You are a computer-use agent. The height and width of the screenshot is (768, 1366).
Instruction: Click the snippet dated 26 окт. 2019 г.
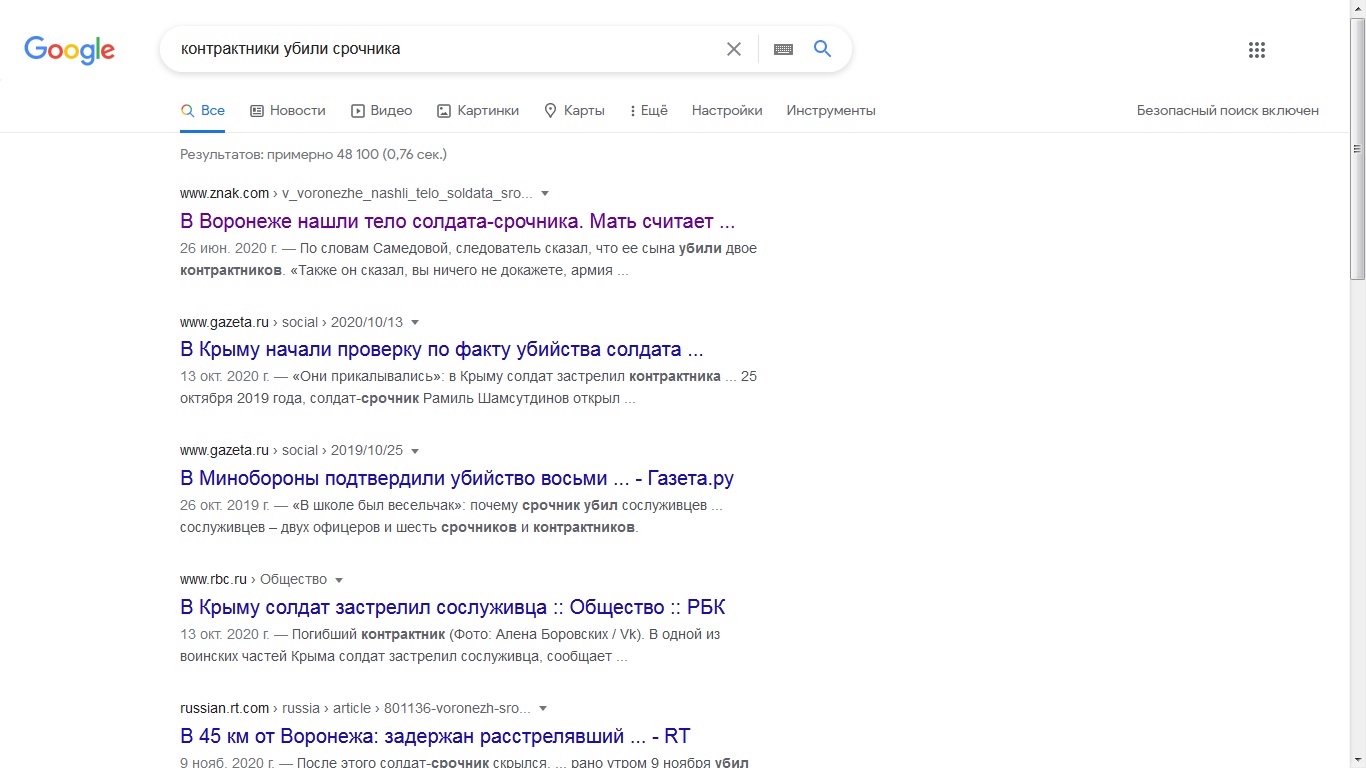[451, 516]
